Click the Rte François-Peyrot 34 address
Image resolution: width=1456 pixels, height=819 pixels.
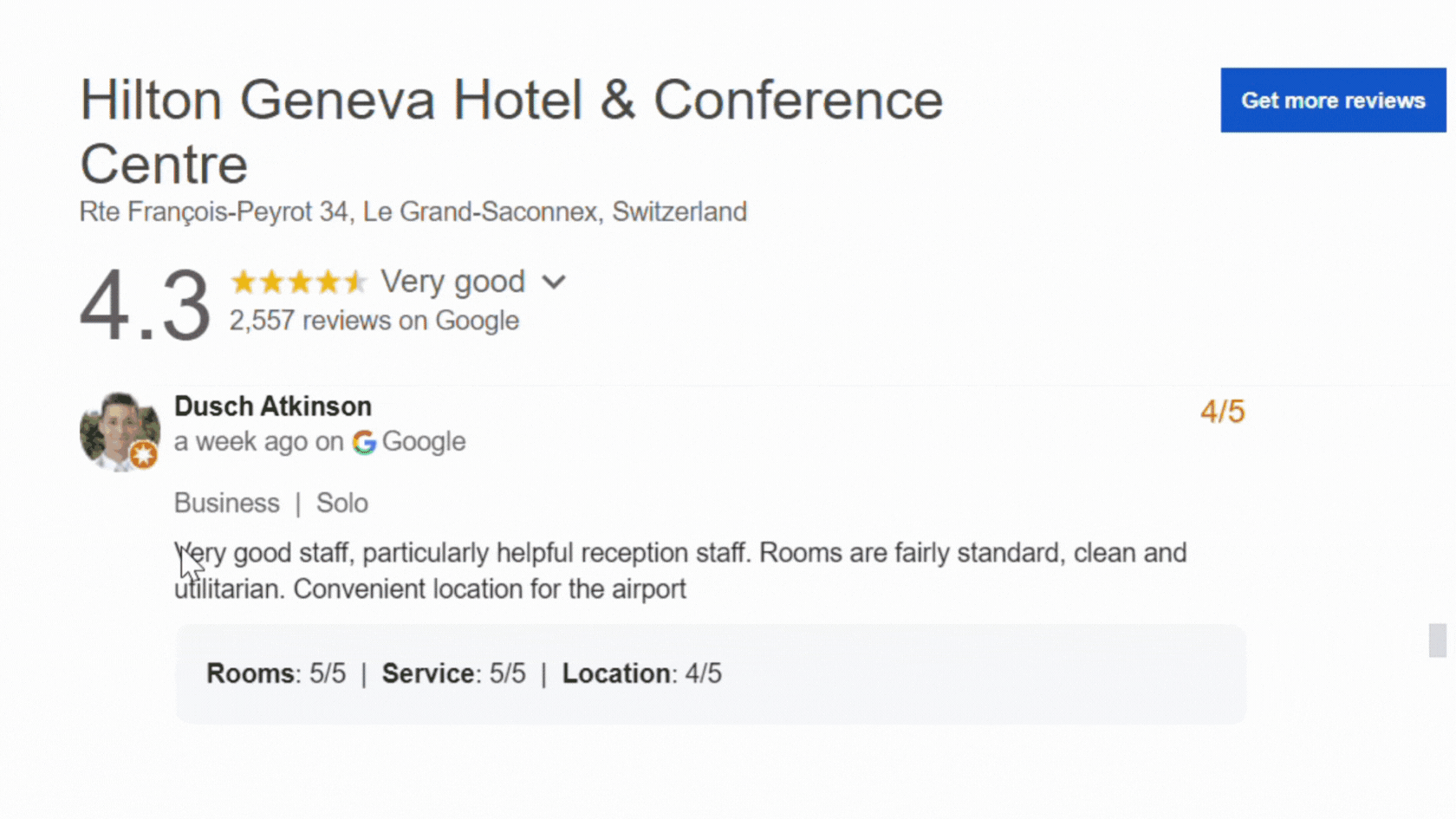click(x=413, y=211)
